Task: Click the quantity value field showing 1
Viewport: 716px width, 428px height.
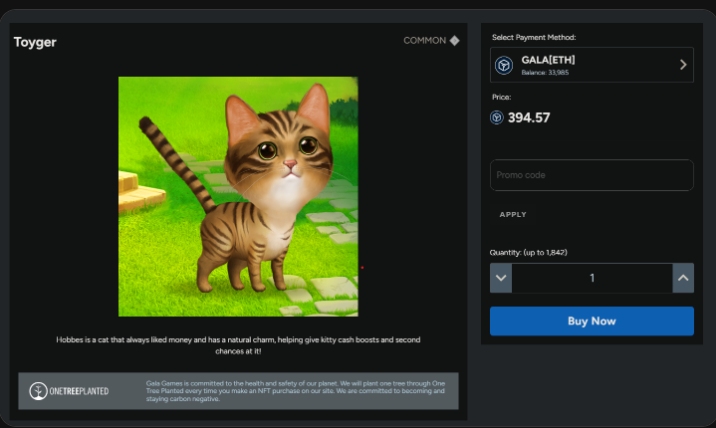Action: tap(592, 278)
